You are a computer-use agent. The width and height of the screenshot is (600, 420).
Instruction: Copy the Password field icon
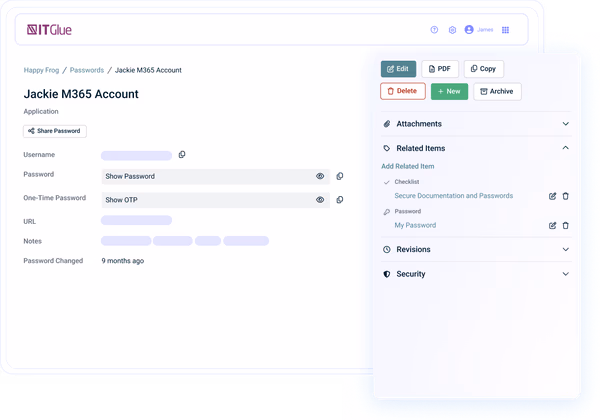[x=340, y=176]
